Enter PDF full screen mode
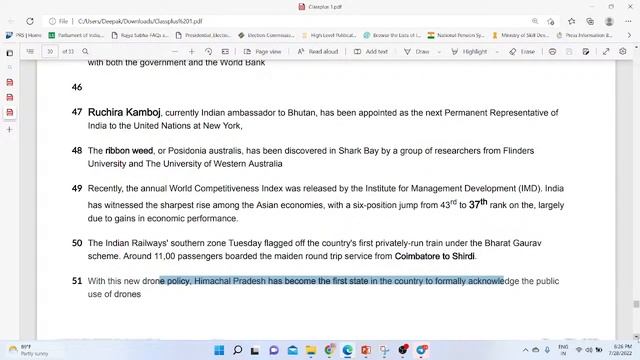640x360 pixels. pos(606,51)
